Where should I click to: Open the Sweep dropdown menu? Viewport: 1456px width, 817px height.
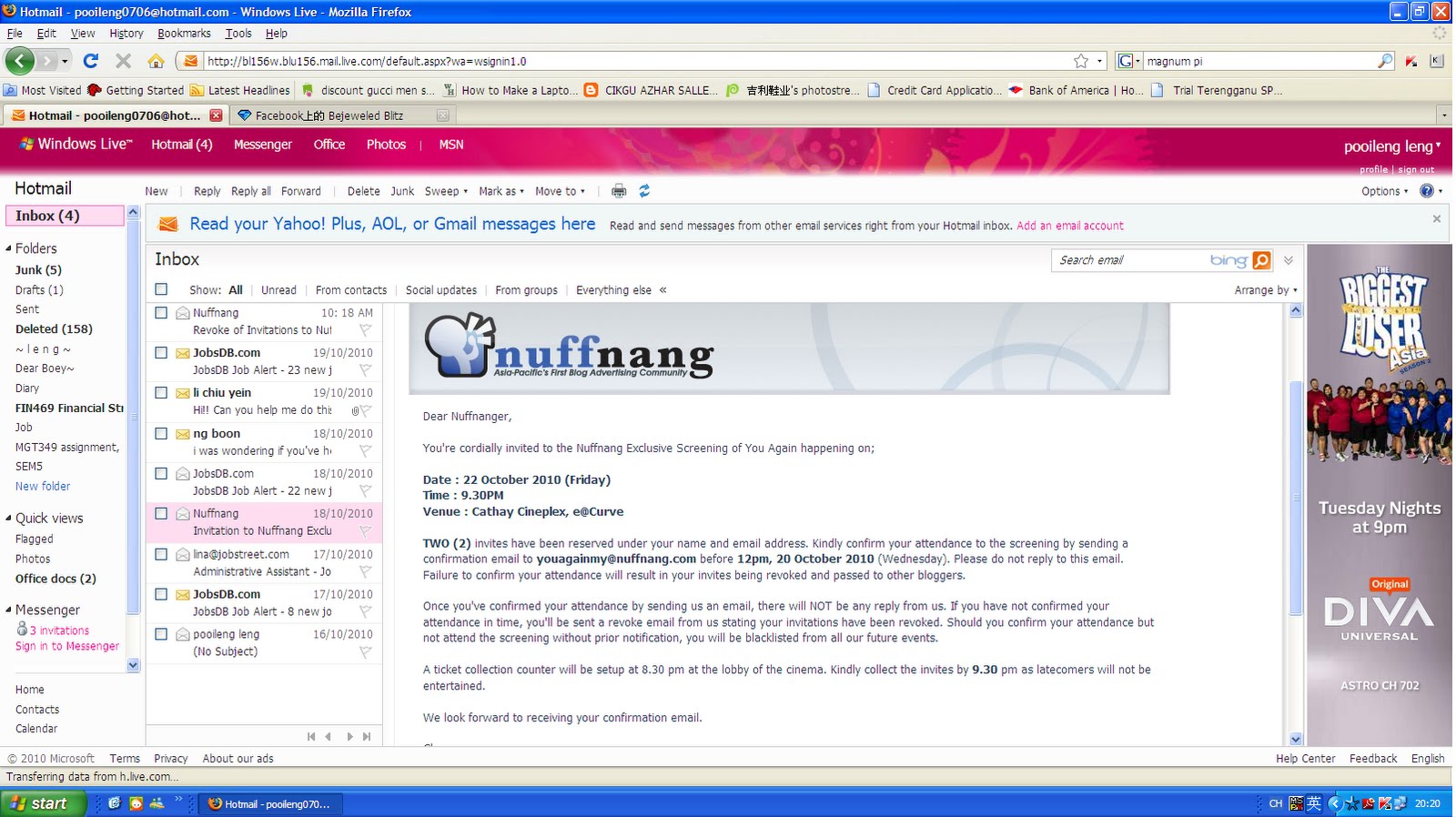[x=446, y=191]
